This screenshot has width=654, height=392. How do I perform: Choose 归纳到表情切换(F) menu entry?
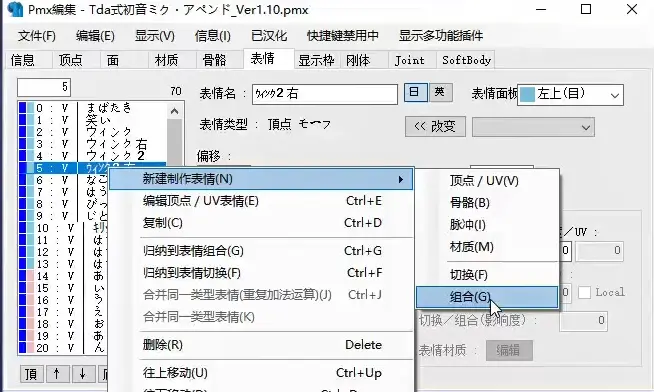(261, 273)
